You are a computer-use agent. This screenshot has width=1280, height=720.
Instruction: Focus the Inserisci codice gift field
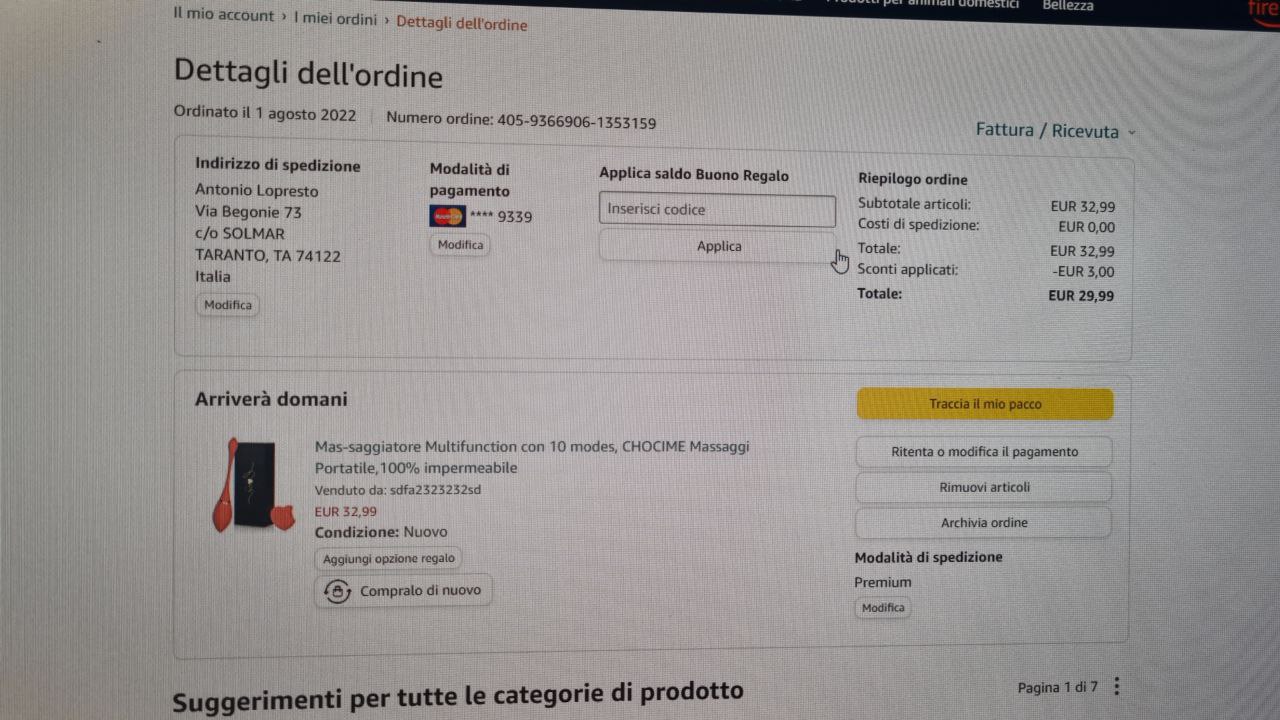pos(717,210)
